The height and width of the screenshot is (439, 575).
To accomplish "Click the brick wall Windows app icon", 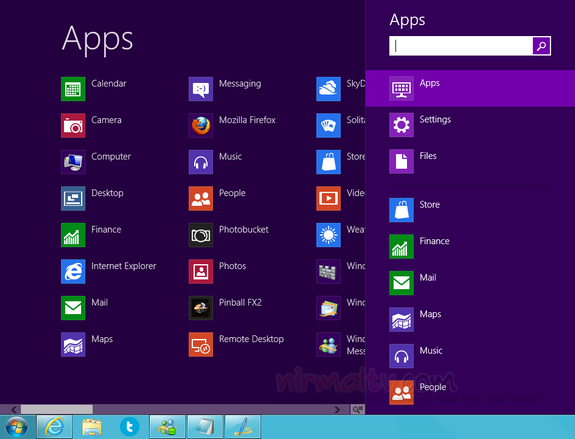I will tap(328, 271).
